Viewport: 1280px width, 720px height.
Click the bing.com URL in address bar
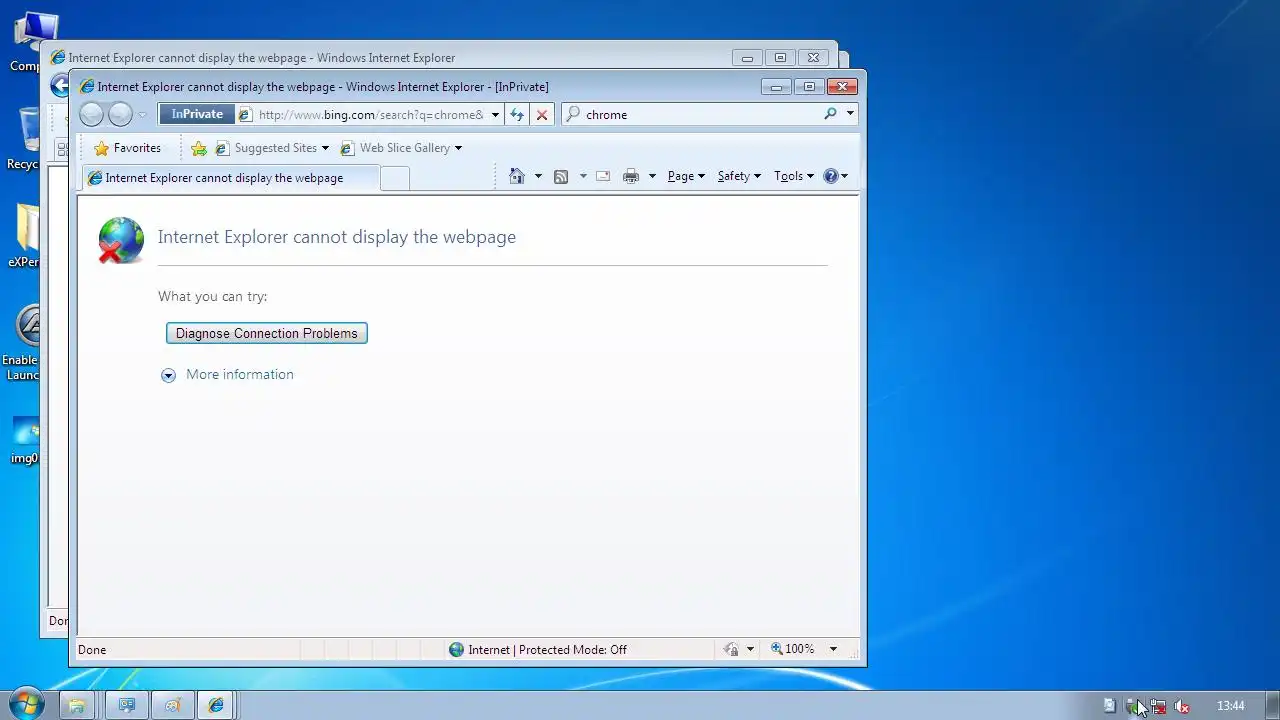371,115
